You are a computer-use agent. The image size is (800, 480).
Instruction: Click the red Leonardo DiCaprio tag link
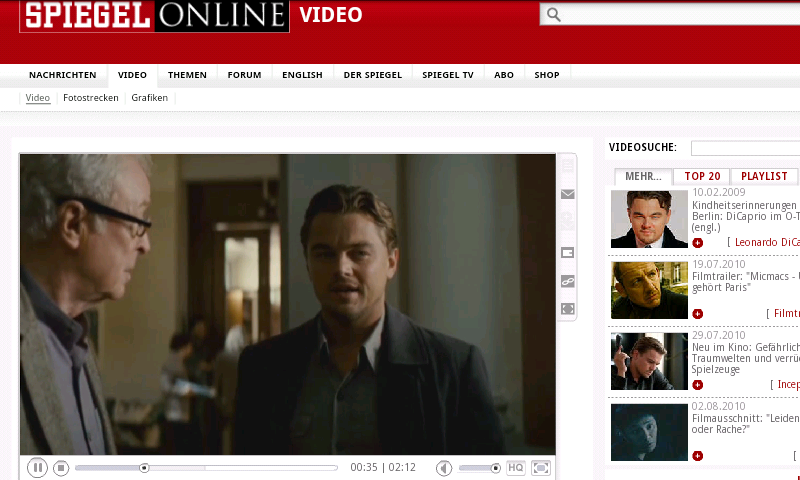pyautogui.click(x=767, y=242)
